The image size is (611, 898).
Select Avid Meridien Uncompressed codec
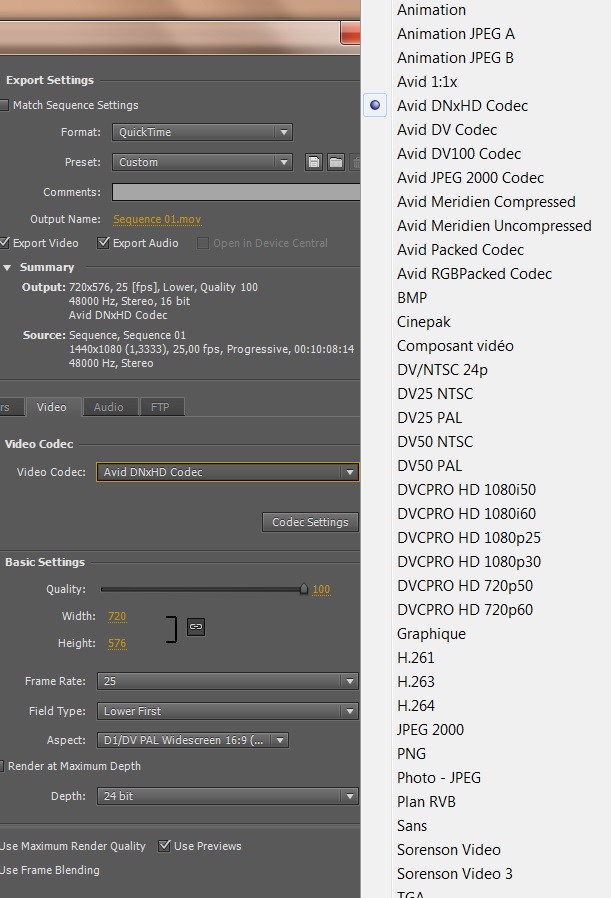coord(494,226)
